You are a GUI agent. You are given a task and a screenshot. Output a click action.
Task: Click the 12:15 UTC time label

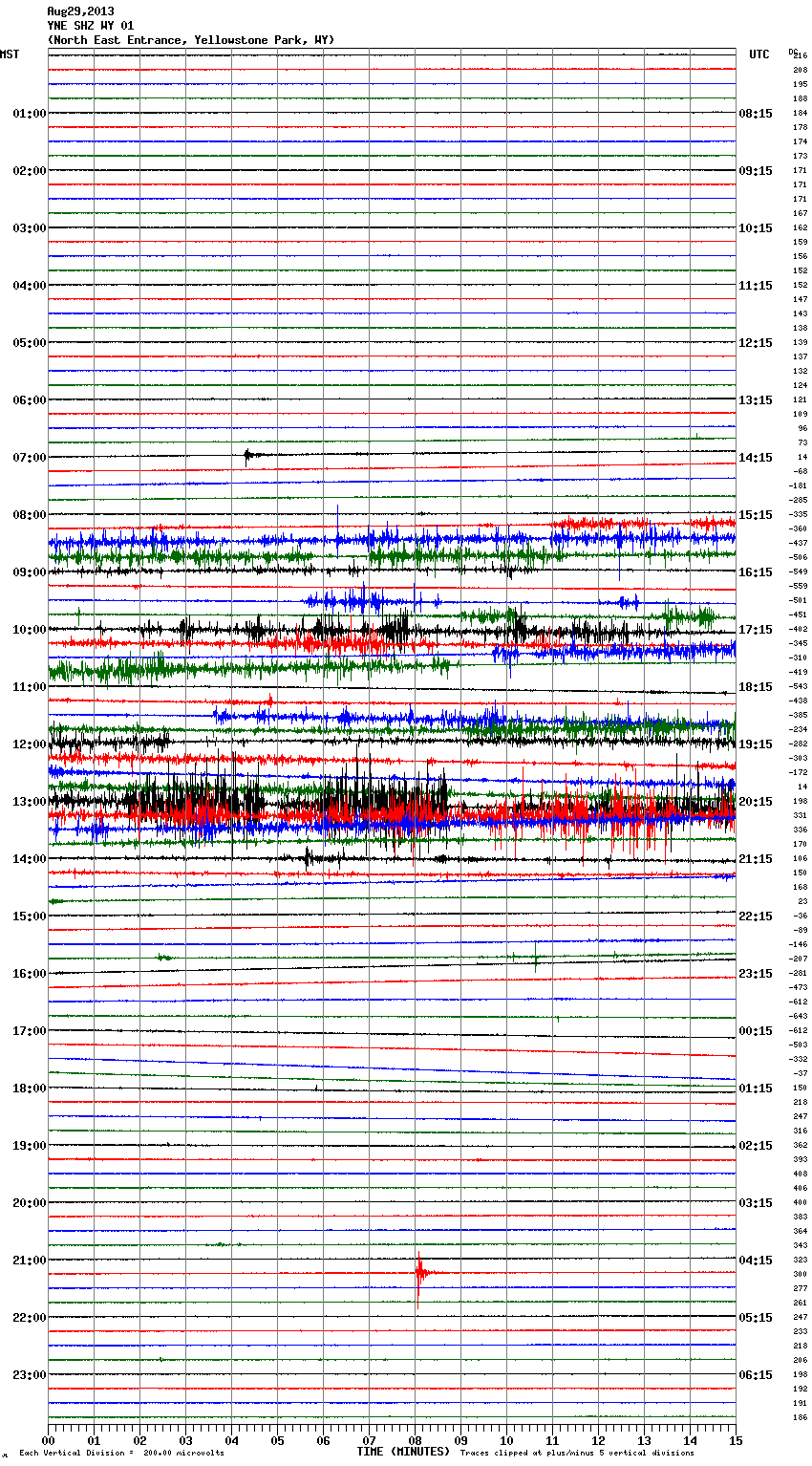click(x=756, y=343)
